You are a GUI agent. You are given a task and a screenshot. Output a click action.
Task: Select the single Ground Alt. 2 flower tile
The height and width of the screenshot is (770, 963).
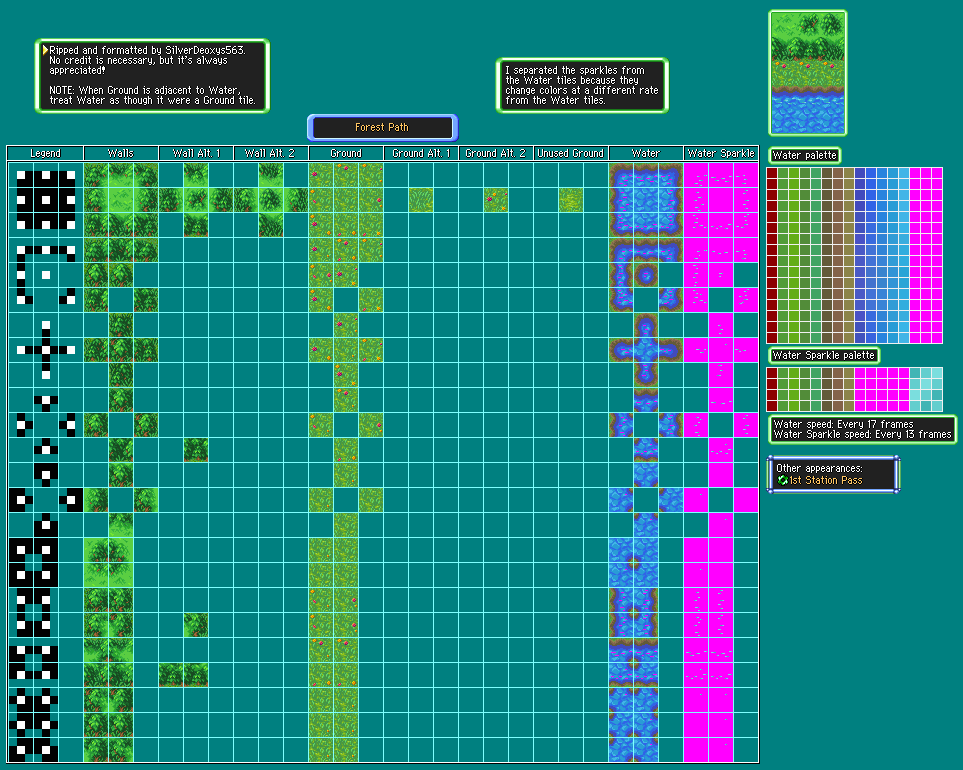[496, 200]
